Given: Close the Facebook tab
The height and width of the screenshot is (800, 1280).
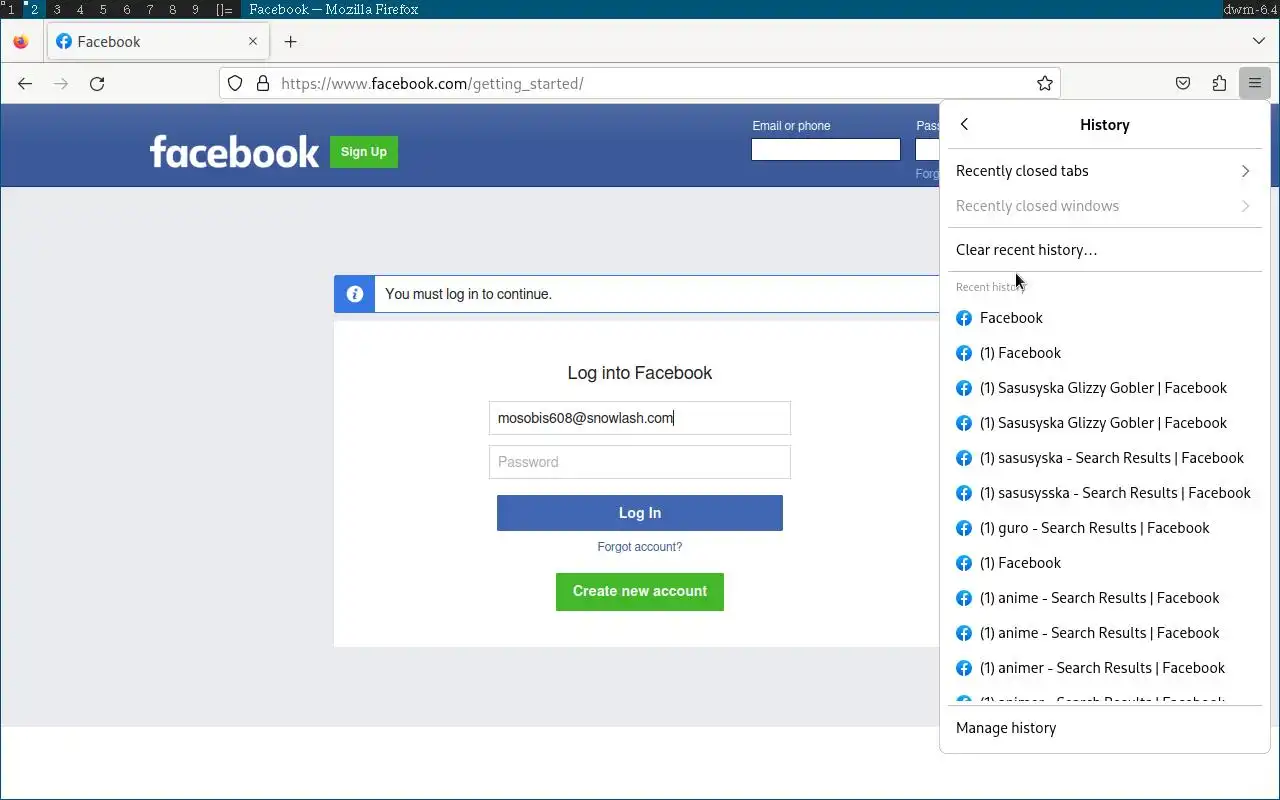Looking at the screenshot, I should (253, 42).
